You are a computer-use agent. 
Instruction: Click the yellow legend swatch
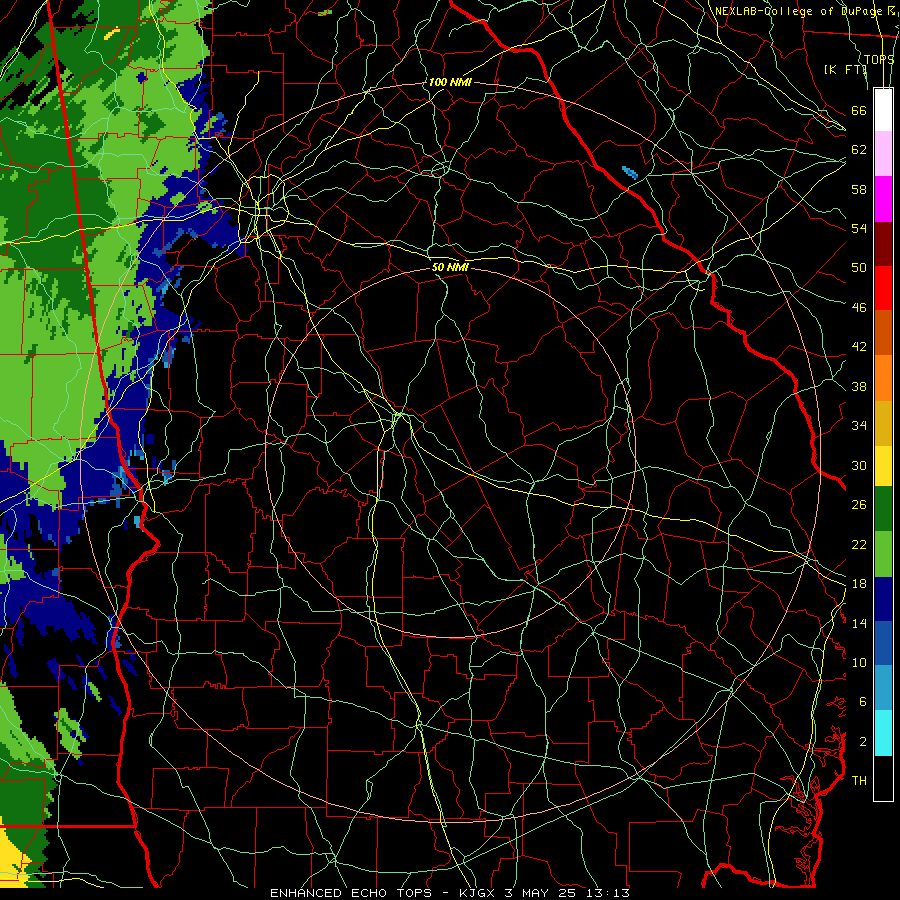point(883,465)
